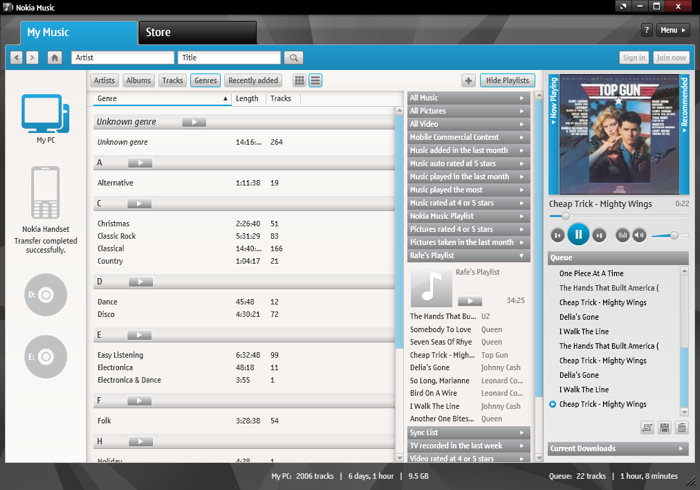700x490 pixels.
Task: Pause the current track
Action: click(578, 234)
